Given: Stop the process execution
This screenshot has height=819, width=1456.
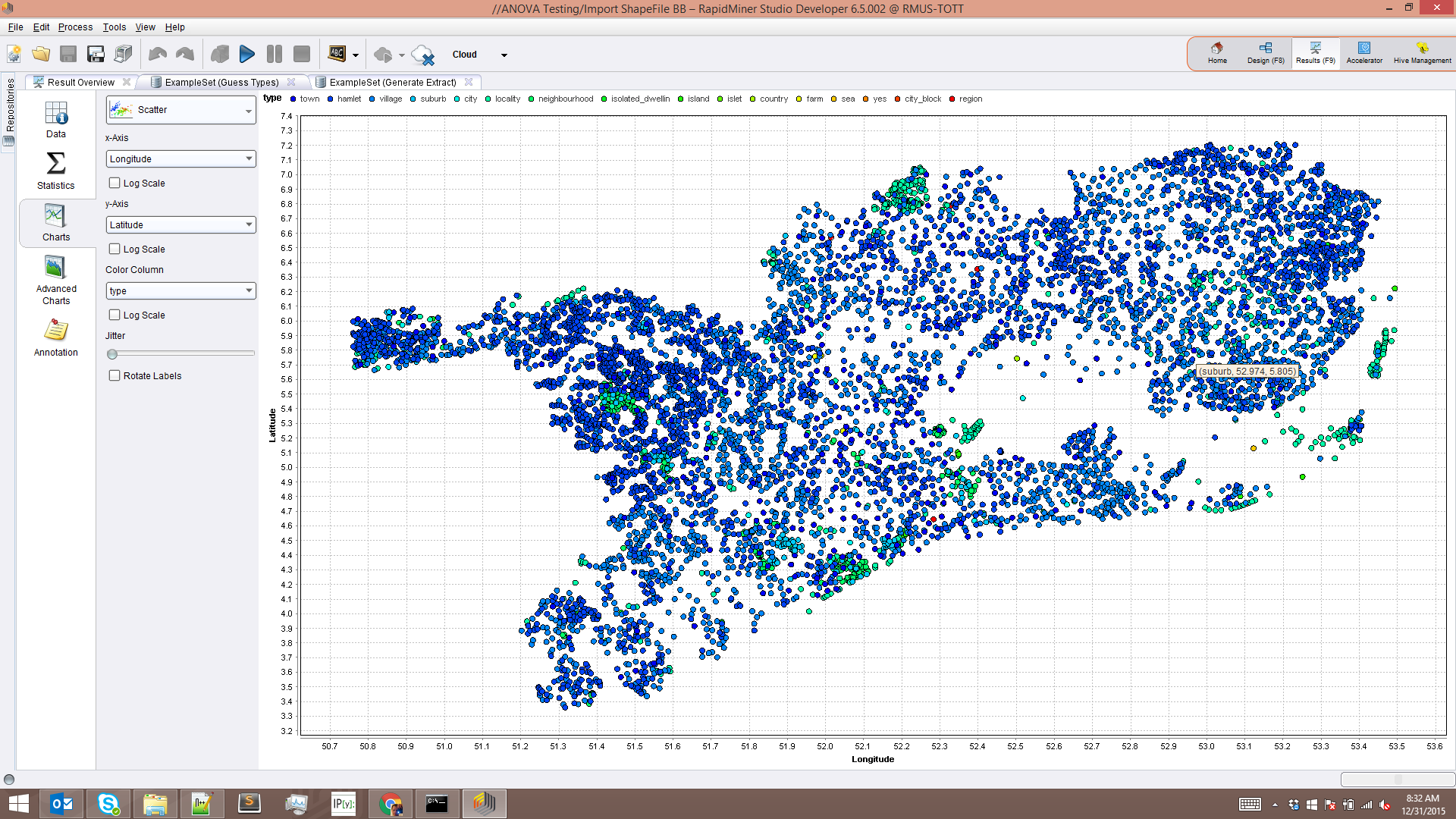Looking at the screenshot, I should tap(302, 54).
